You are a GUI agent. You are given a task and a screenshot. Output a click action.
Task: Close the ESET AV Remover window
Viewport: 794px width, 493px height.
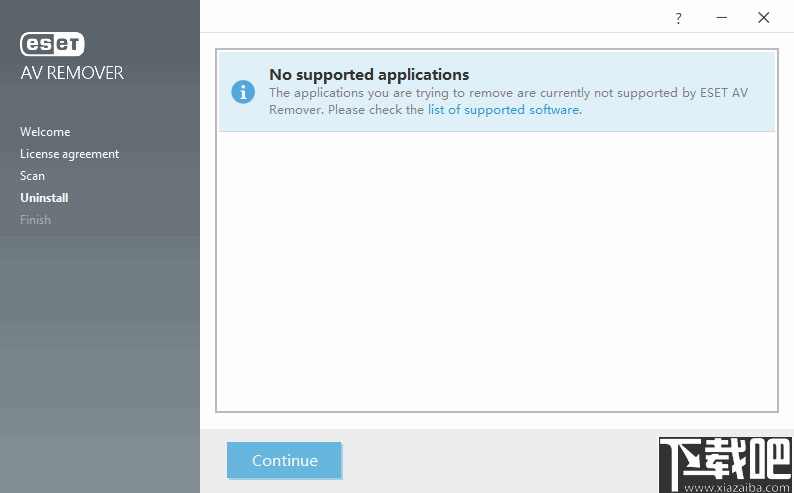764,18
